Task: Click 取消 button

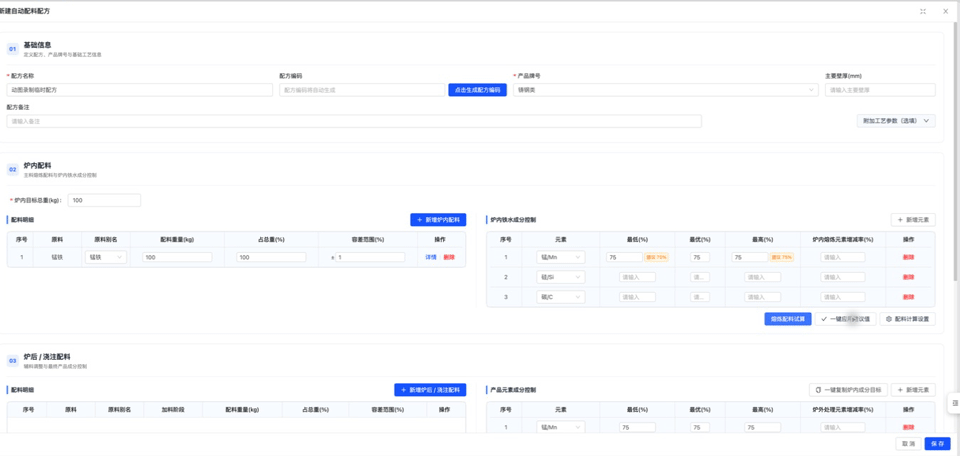Action: tap(908, 444)
